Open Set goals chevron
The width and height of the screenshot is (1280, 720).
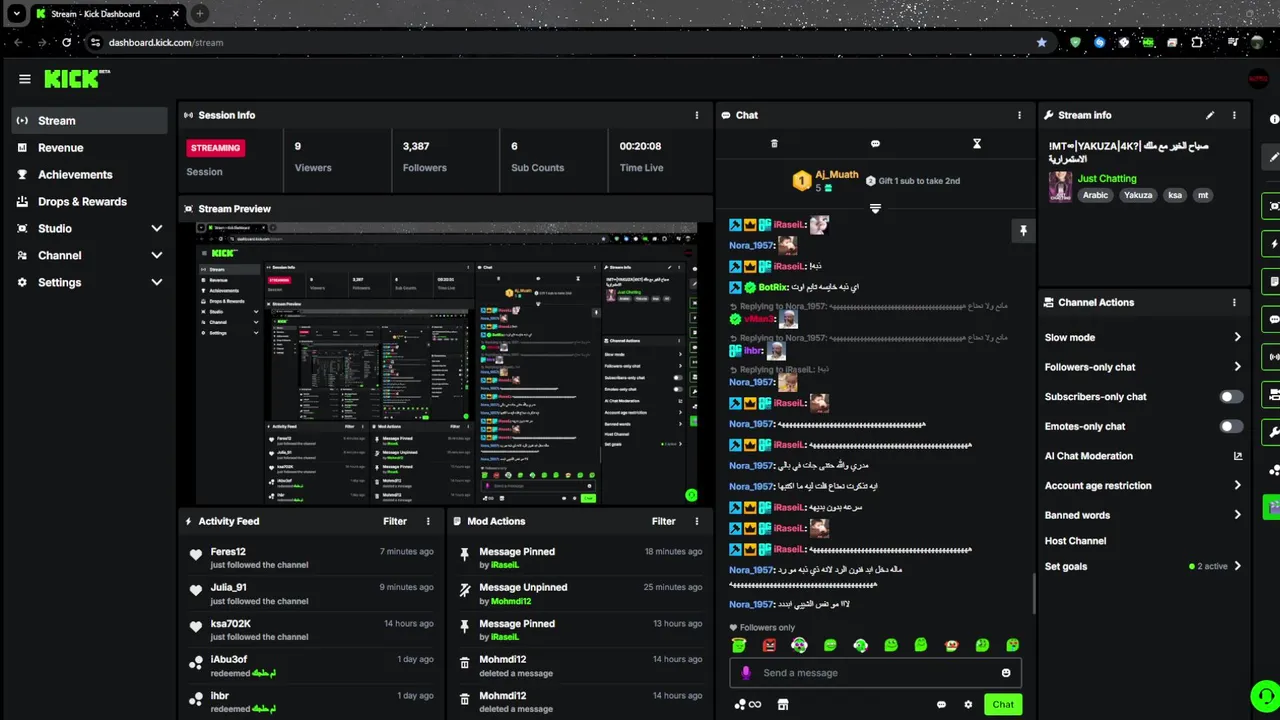1237,566
